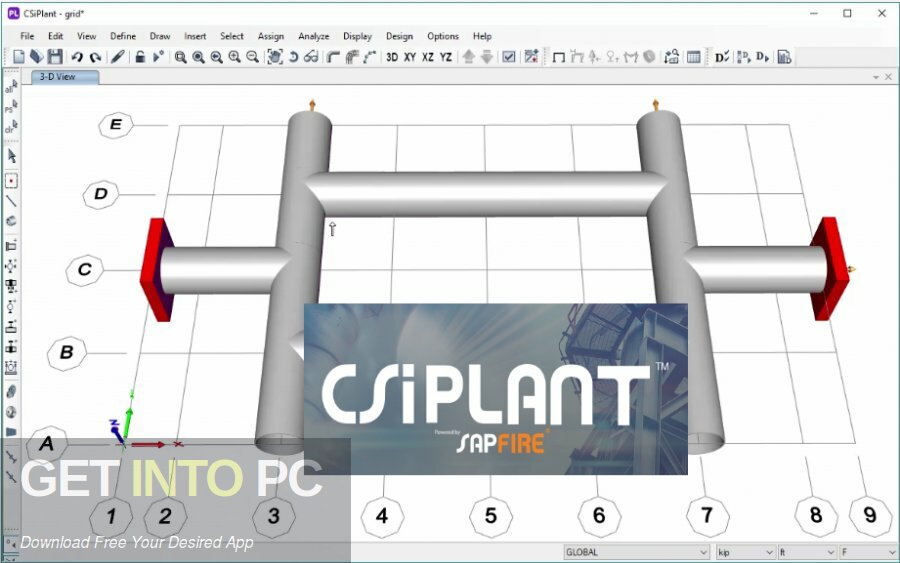The height and width of the screenshot is (563, 900).
Task: Restore full view with second magnifier icon
Action: click(199, 57)
